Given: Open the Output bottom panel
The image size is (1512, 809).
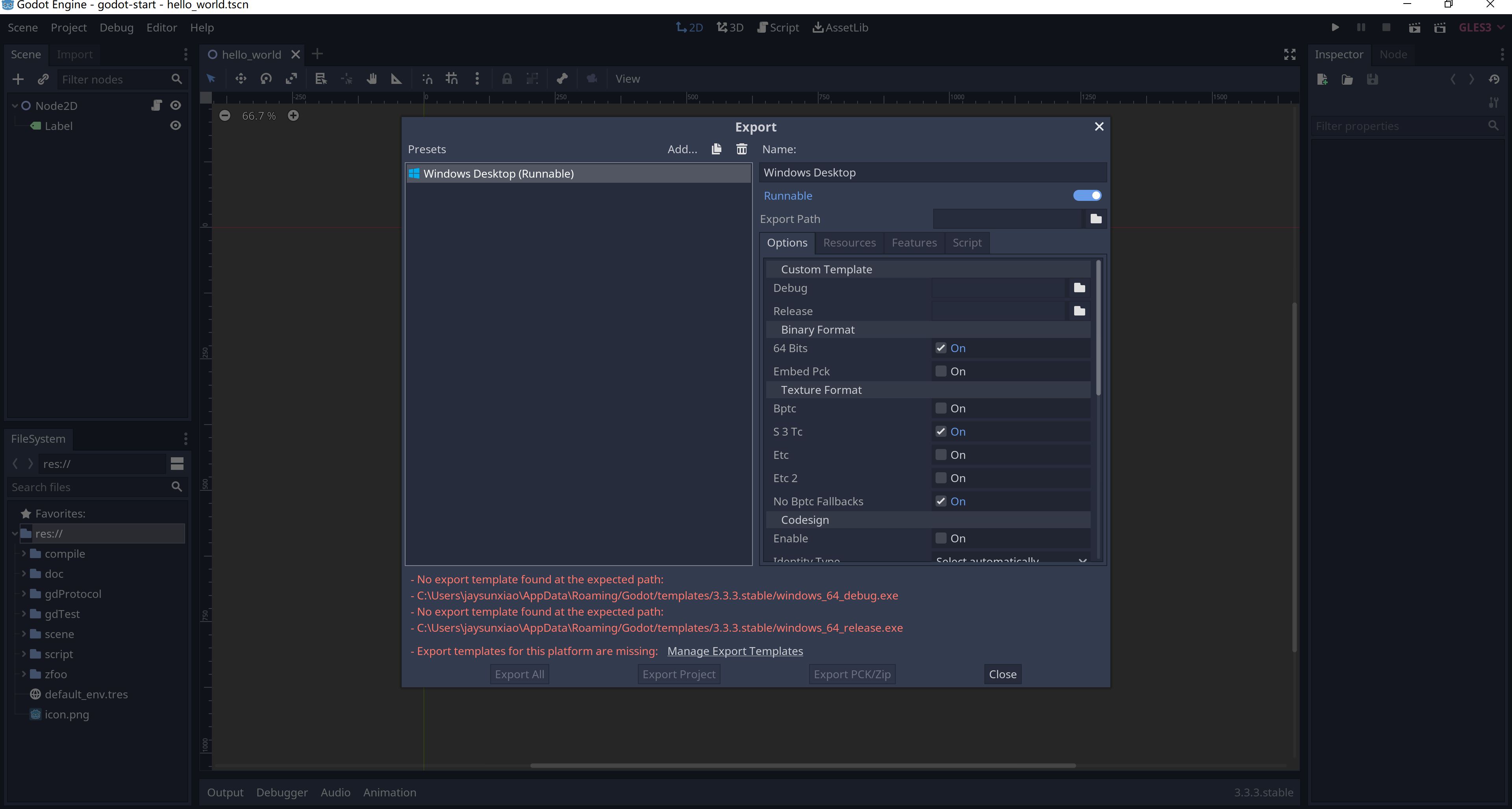Looking at the screenshot, I should point(225,792).
